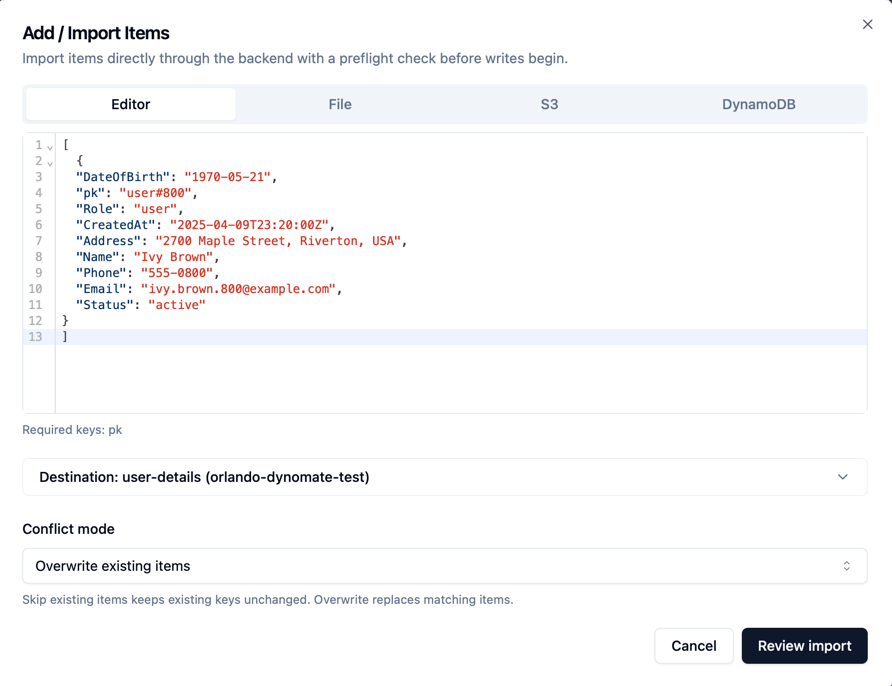Click the closing bracket on line 13
Screen dimensions: 892x686
(65, 336)
